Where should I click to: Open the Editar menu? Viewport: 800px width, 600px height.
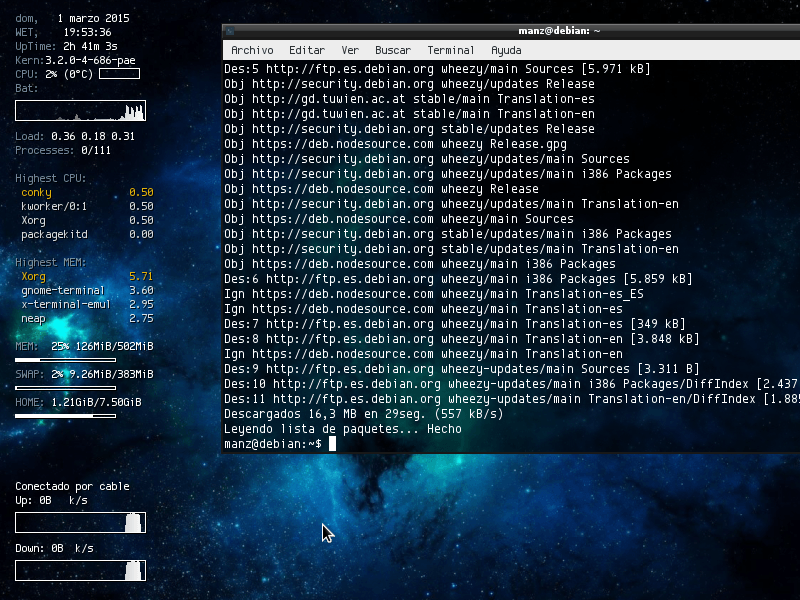pyautogui.click(x=307, y=50)
